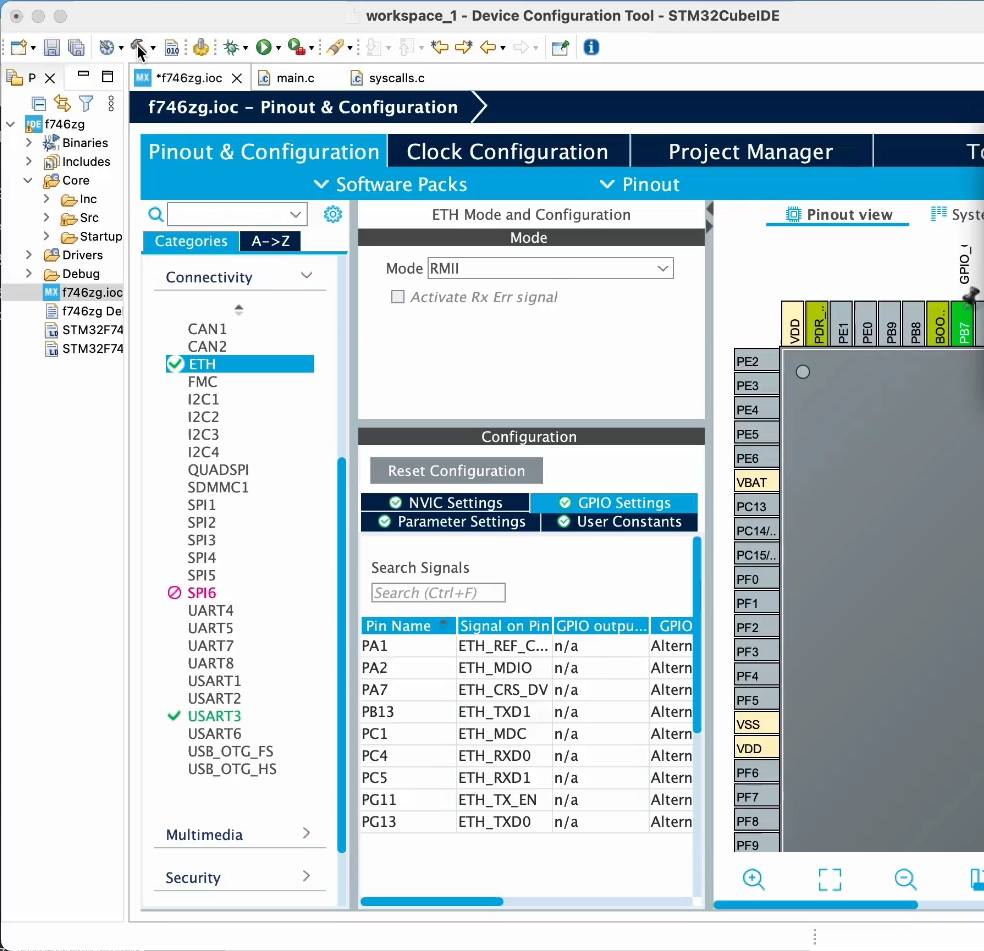Click the Build hammer icon

(138, 47)
